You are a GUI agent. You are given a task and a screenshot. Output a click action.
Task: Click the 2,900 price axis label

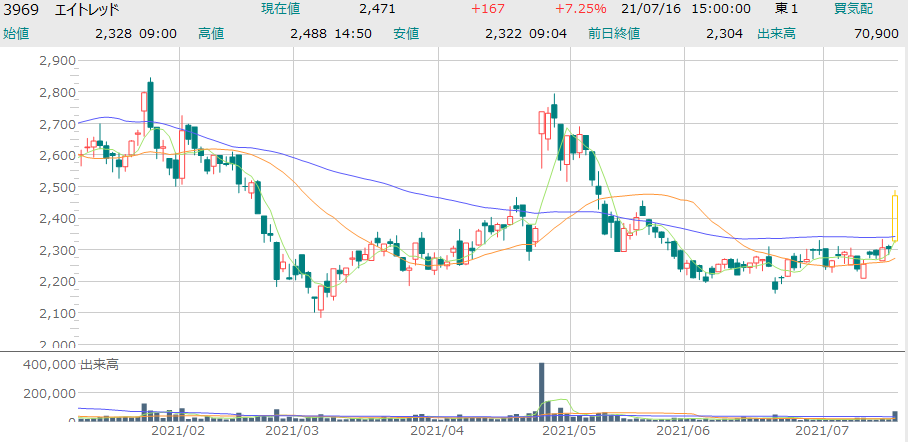pos(56,61)
